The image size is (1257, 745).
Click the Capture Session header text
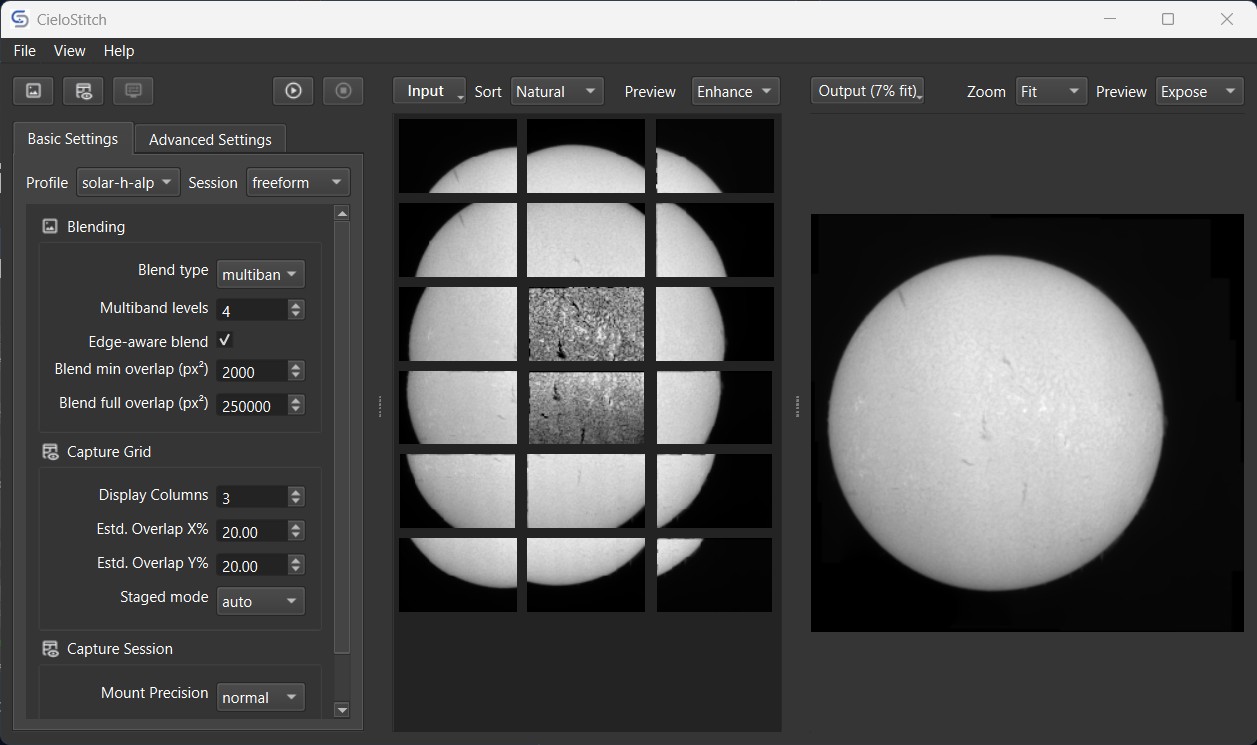(x=120, y=649)
